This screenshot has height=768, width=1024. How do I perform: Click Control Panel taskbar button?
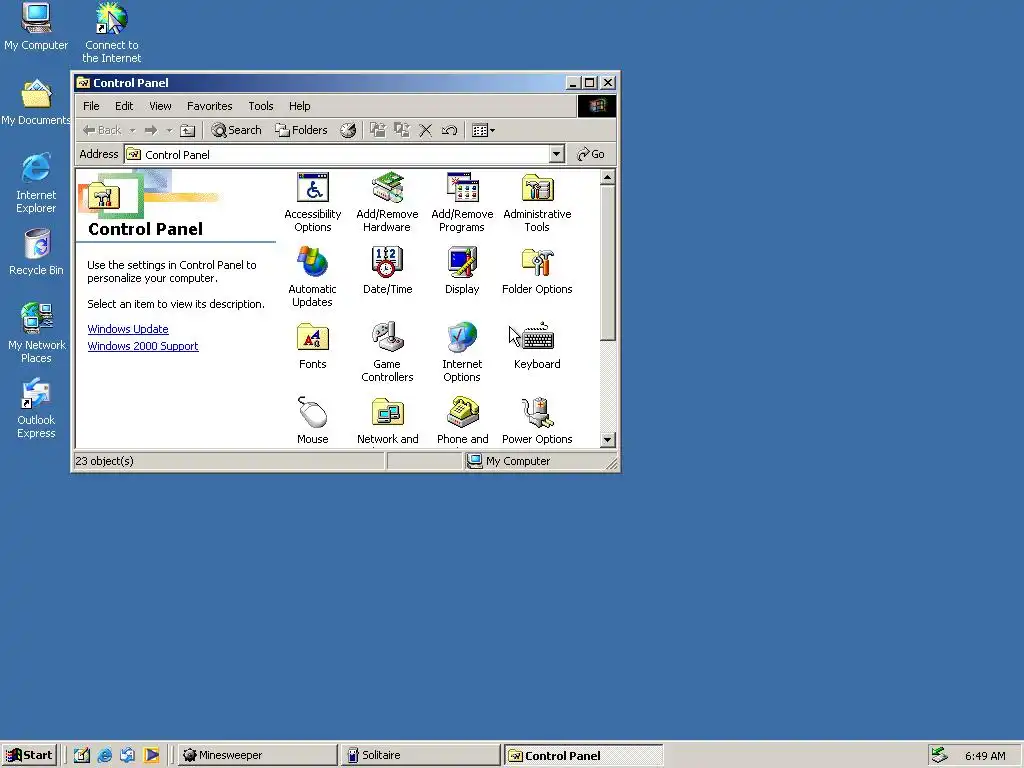click(x=583, y=755)
